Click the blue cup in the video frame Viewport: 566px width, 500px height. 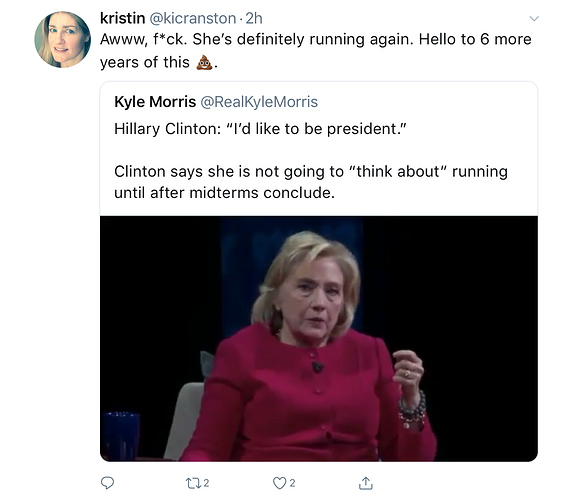121,436
